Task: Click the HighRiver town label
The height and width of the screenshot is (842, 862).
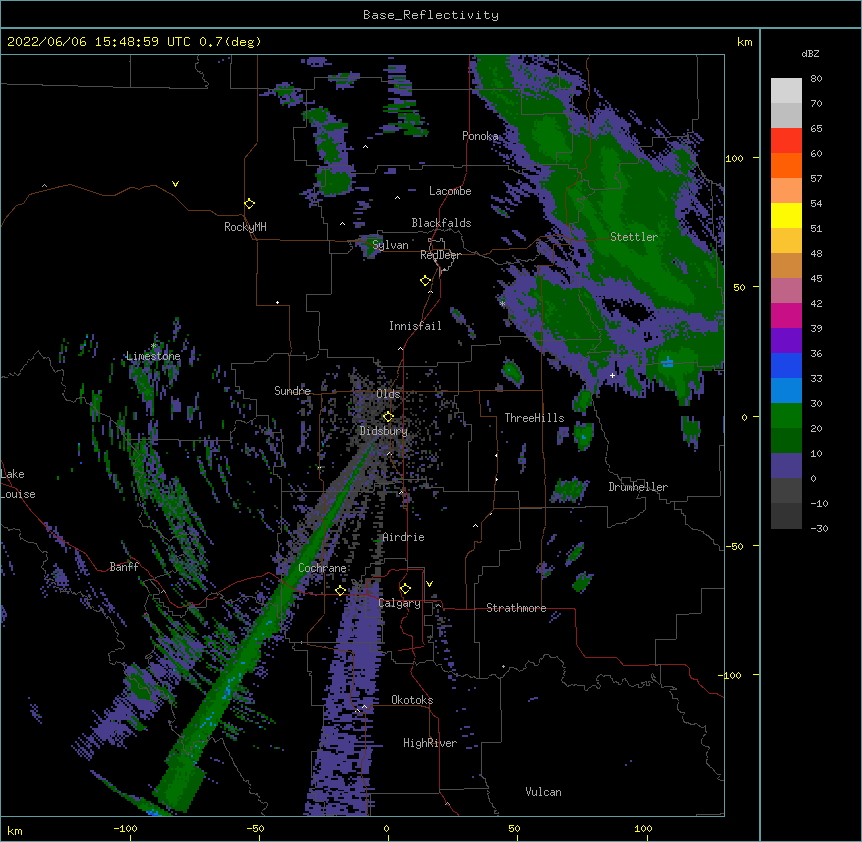Action: coord(430,743)
